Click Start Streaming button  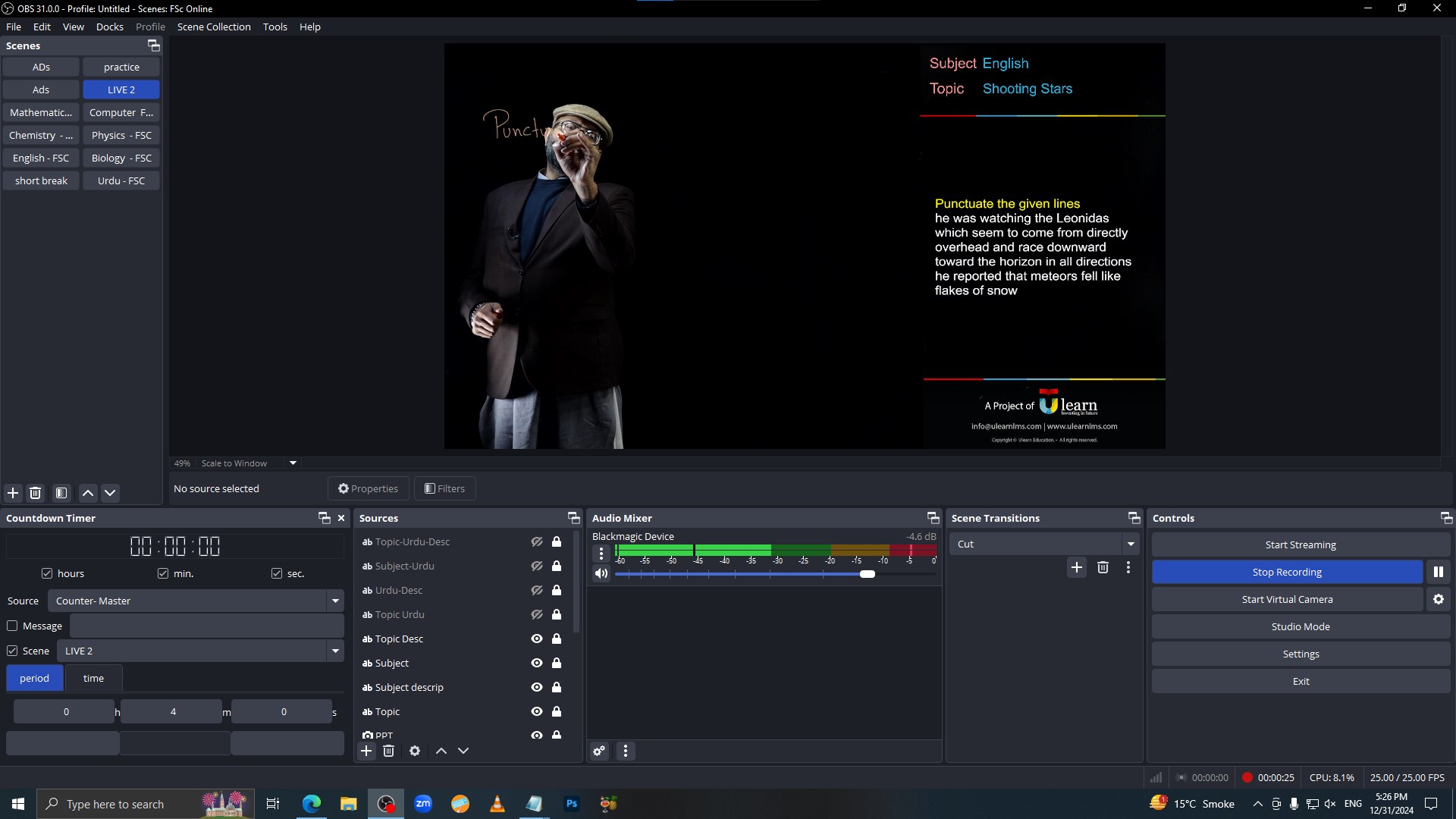(x=1301, y=544)
